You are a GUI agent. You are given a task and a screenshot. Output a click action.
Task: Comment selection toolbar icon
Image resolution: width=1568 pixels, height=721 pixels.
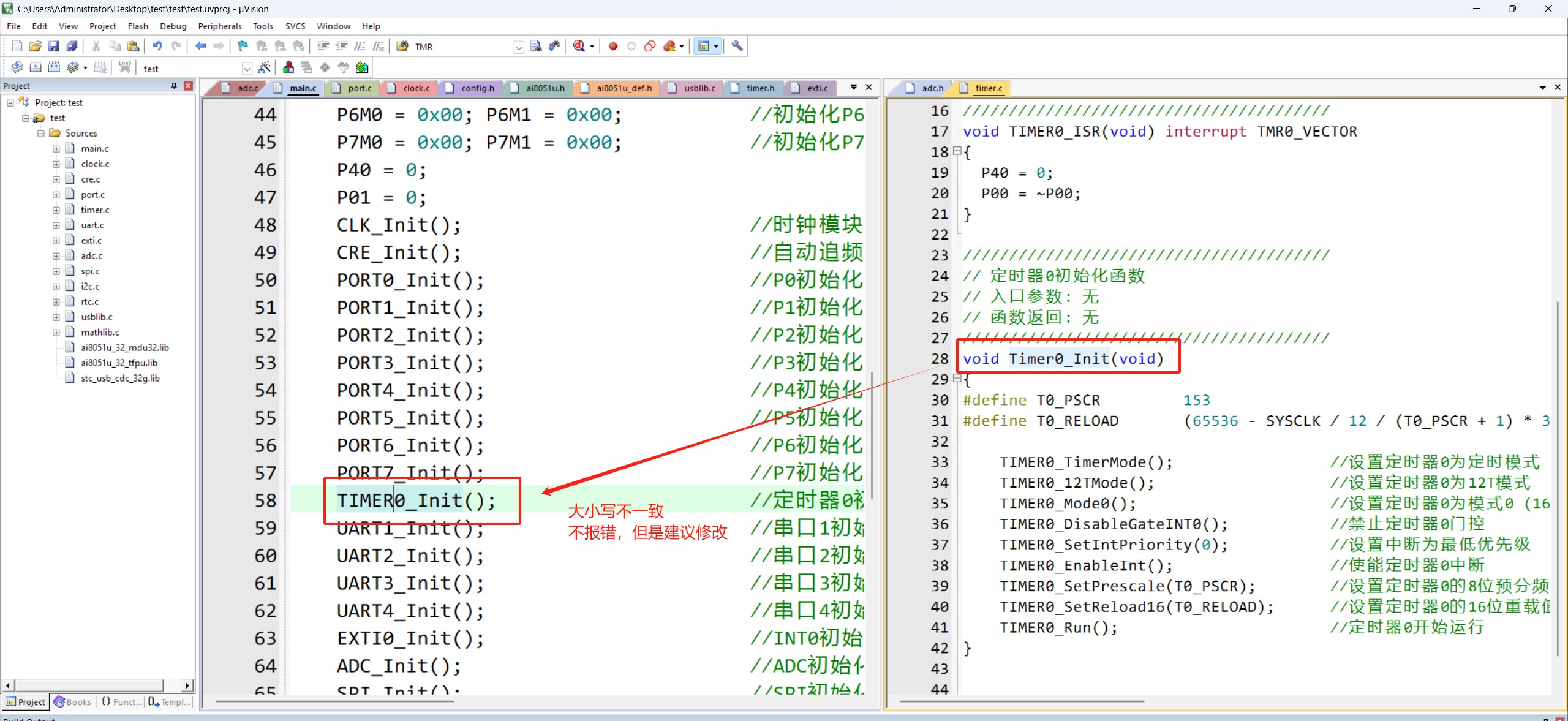click(x=360, y=46)
